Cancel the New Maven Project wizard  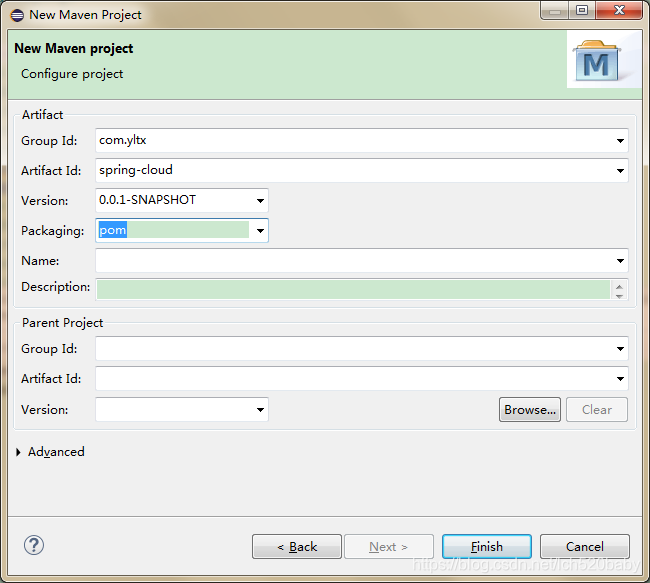[585, 547]
